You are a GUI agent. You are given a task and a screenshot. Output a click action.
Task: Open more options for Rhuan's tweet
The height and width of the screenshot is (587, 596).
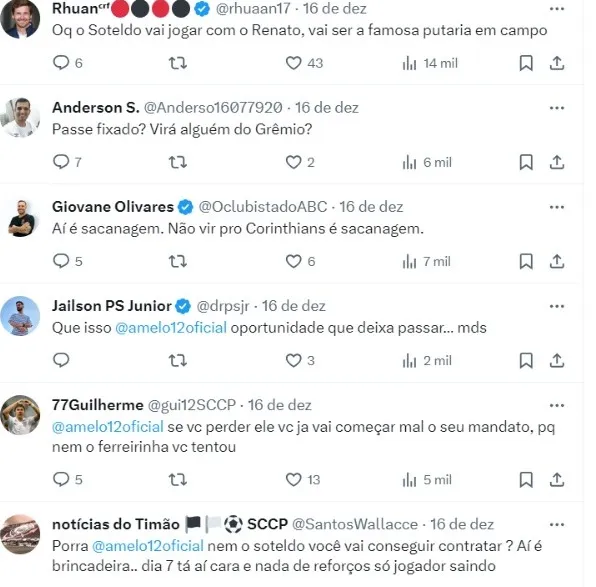tap(557, 9)
